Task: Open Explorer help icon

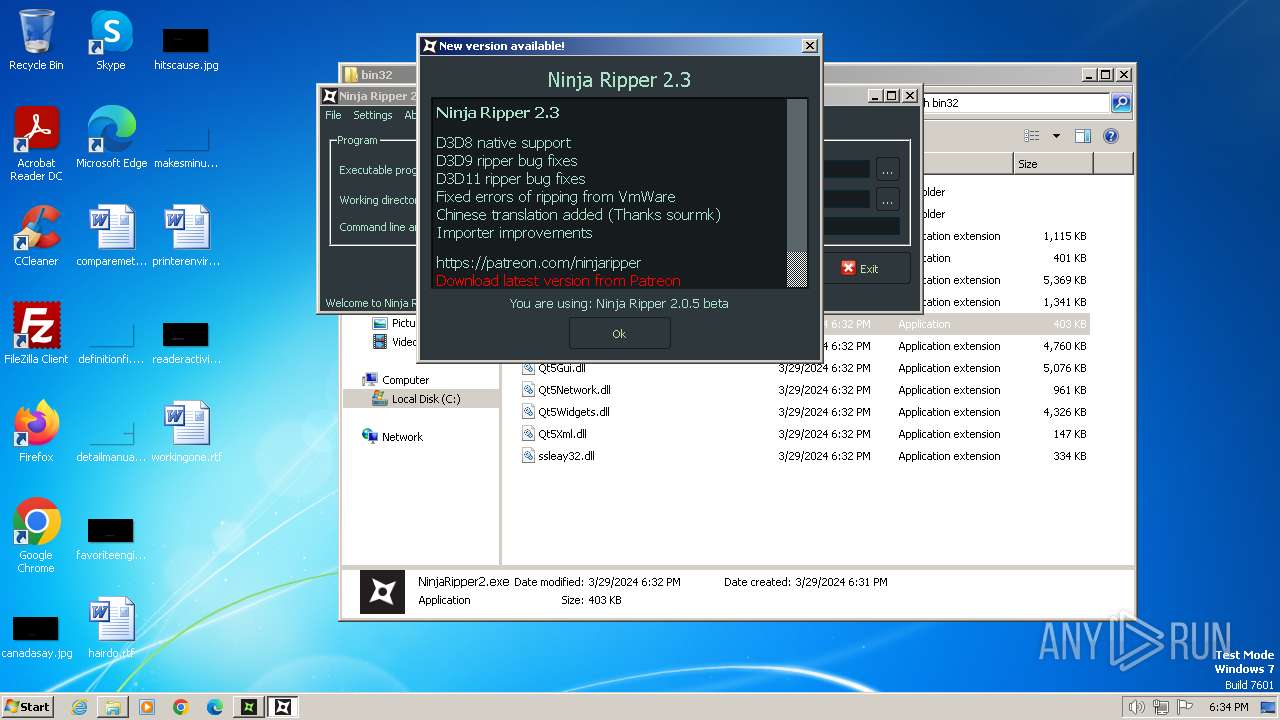Action: [1110, 136]
